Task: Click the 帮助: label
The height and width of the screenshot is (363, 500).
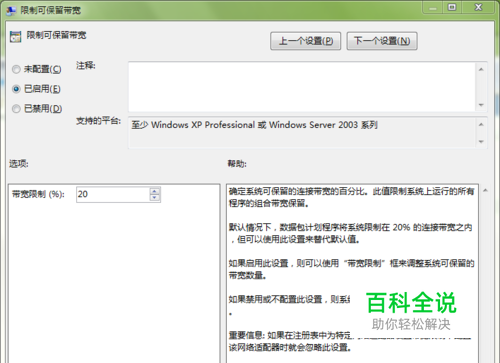Action: 237,164
